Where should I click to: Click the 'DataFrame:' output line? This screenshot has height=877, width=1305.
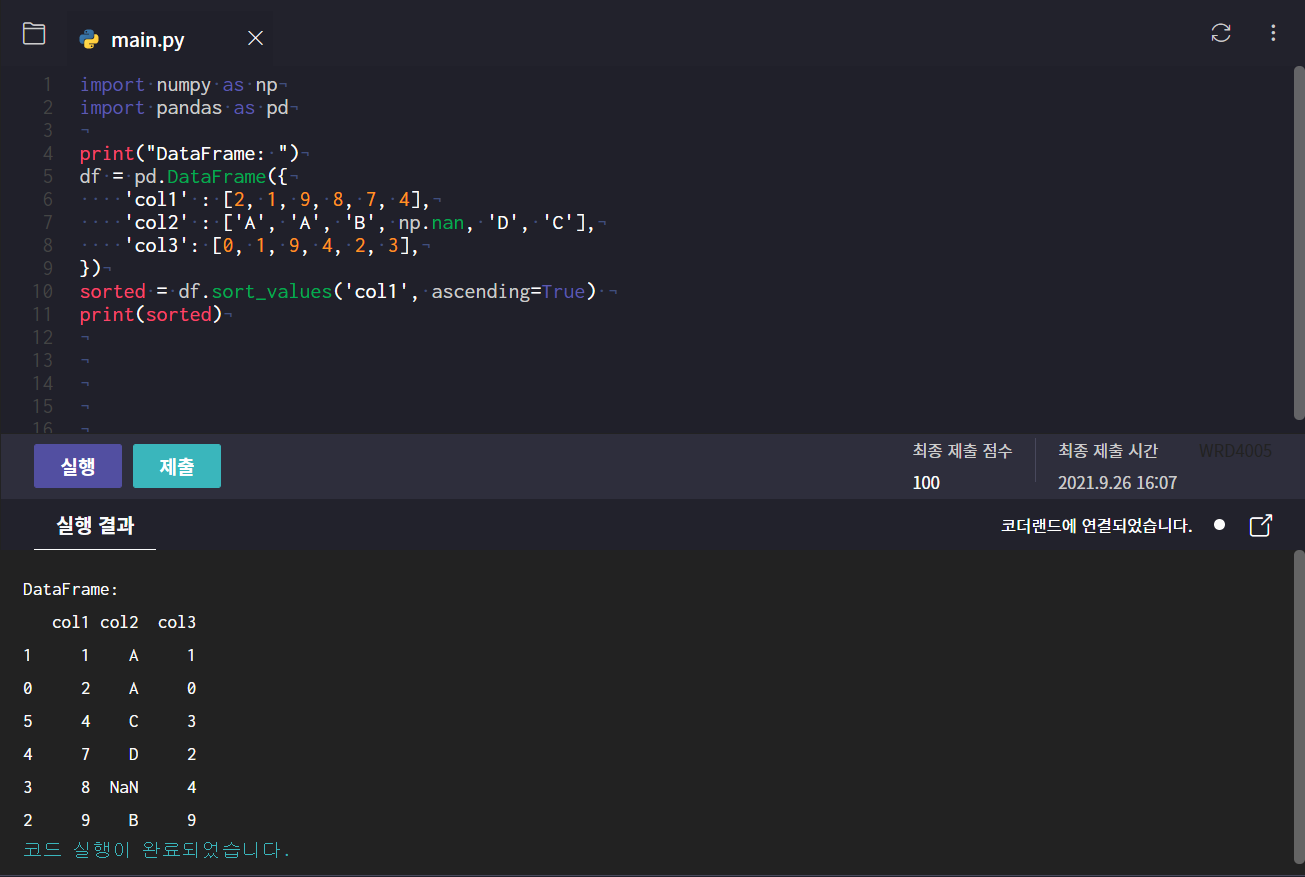point(71,590)
